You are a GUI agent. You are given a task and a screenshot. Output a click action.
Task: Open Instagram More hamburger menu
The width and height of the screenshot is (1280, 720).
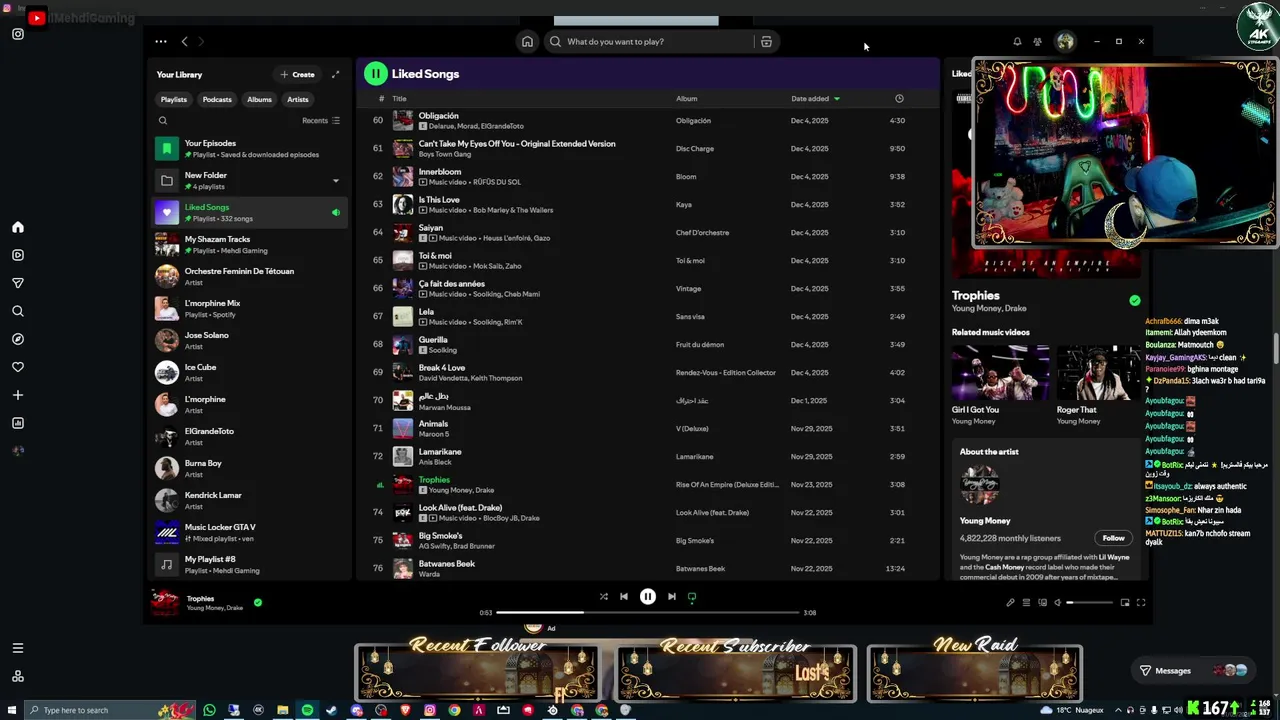(17, 648)
